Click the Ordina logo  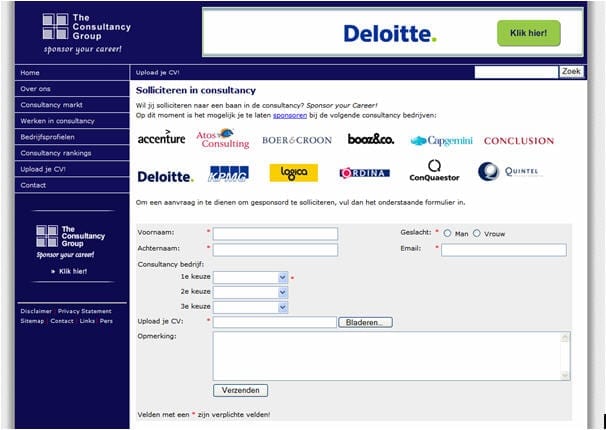click(x=364, y=173)
